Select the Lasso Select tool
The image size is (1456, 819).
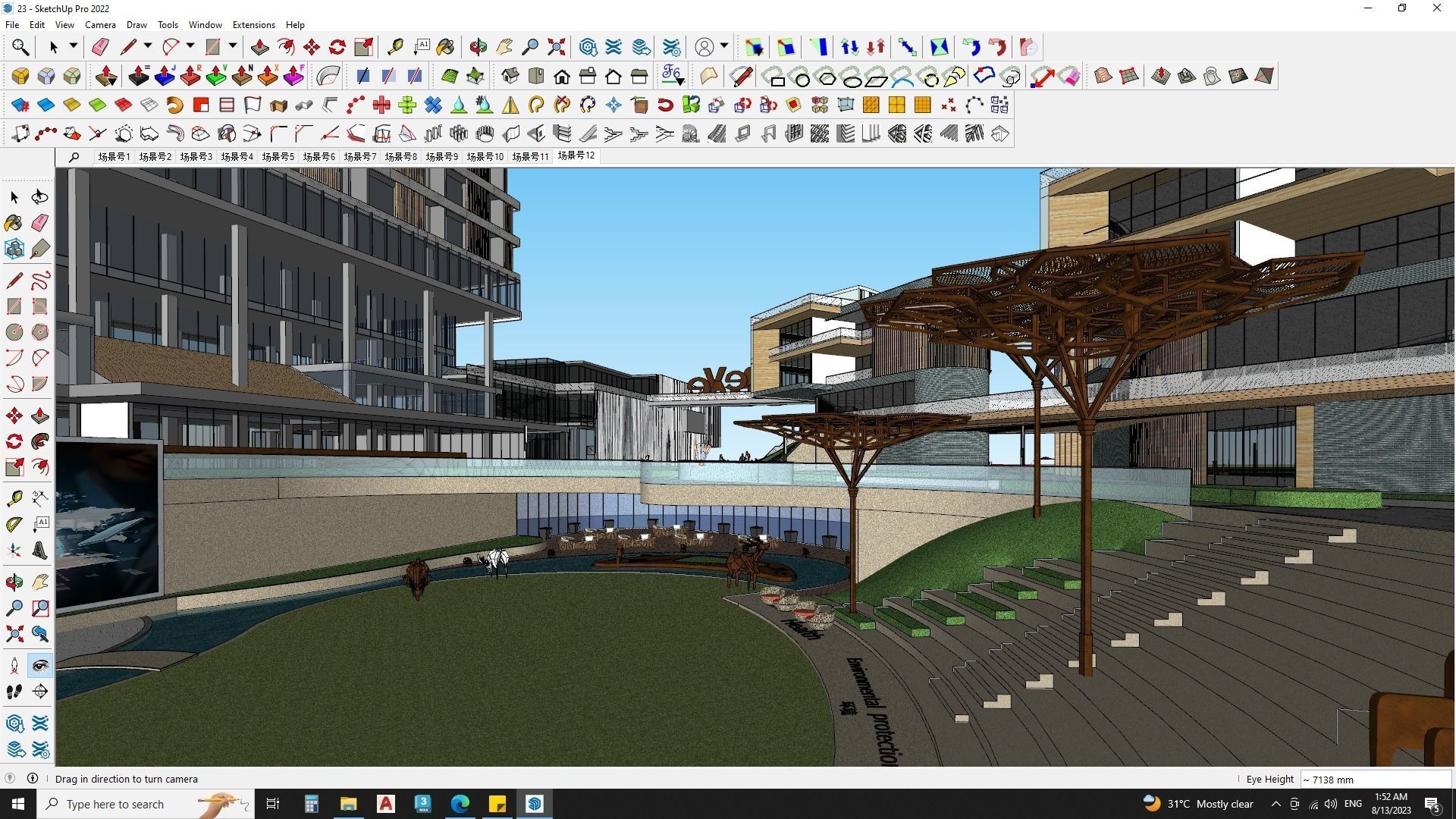(40, 197)
